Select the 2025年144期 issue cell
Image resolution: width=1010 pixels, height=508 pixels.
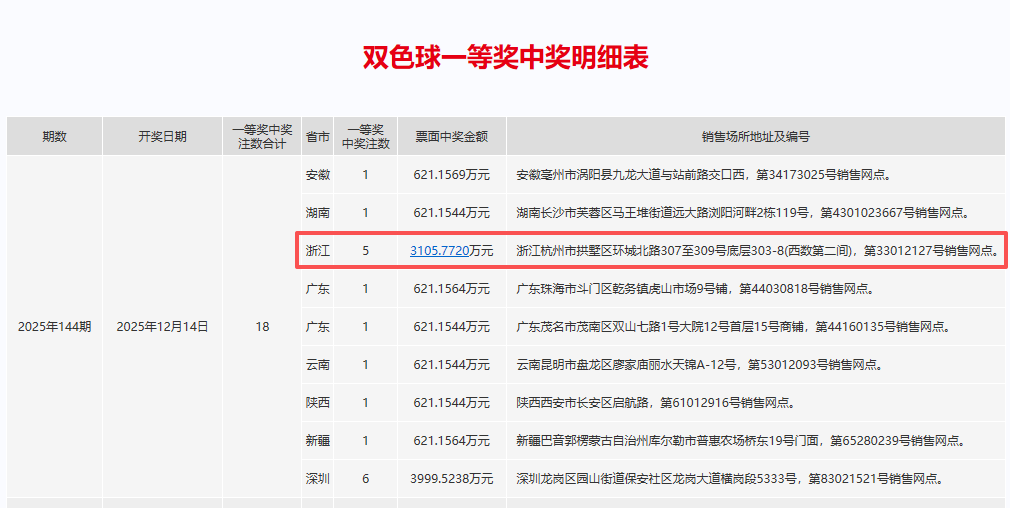54,327
